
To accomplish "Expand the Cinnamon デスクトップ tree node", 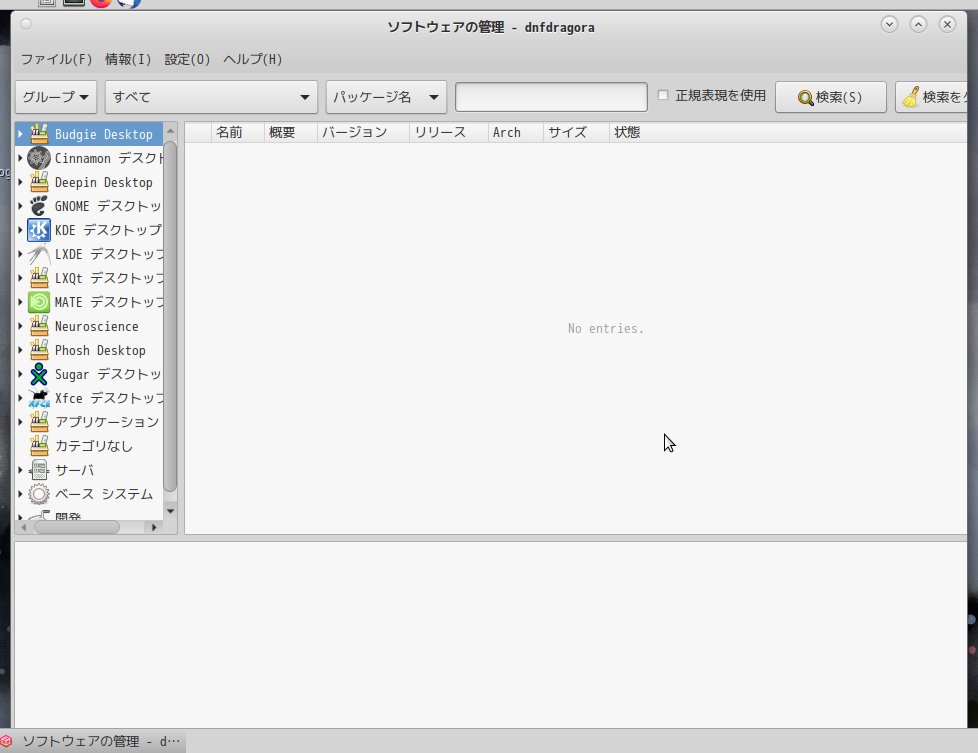I will 20,158.
